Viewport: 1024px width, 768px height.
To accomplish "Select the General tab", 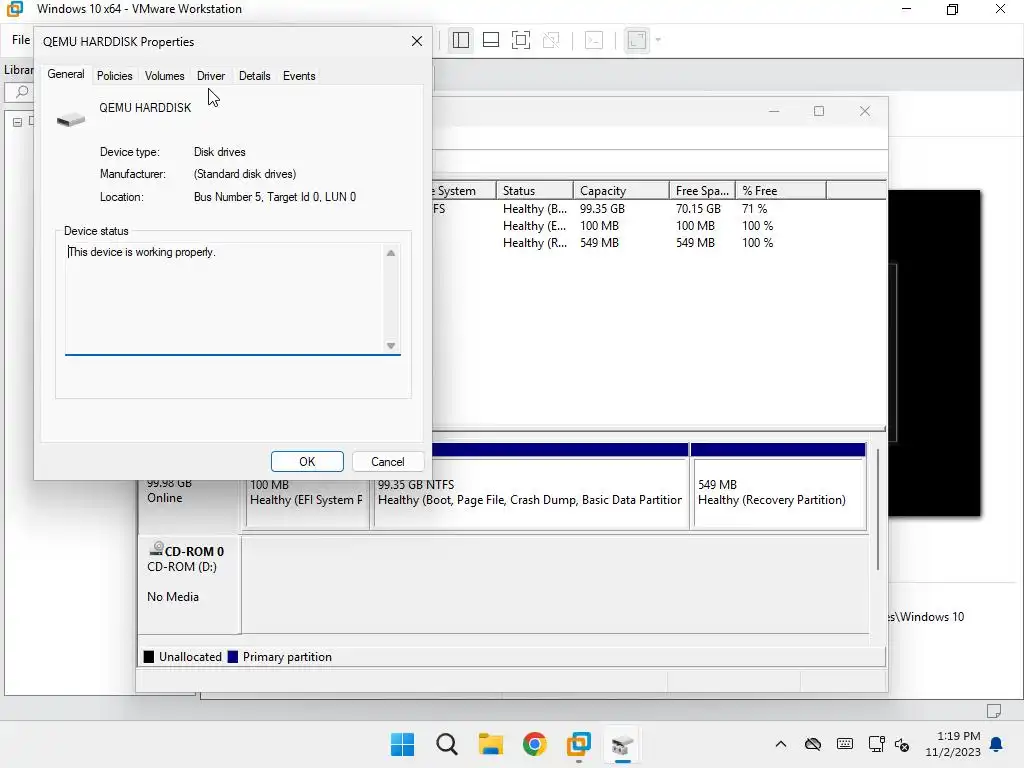I will (65, 74).
